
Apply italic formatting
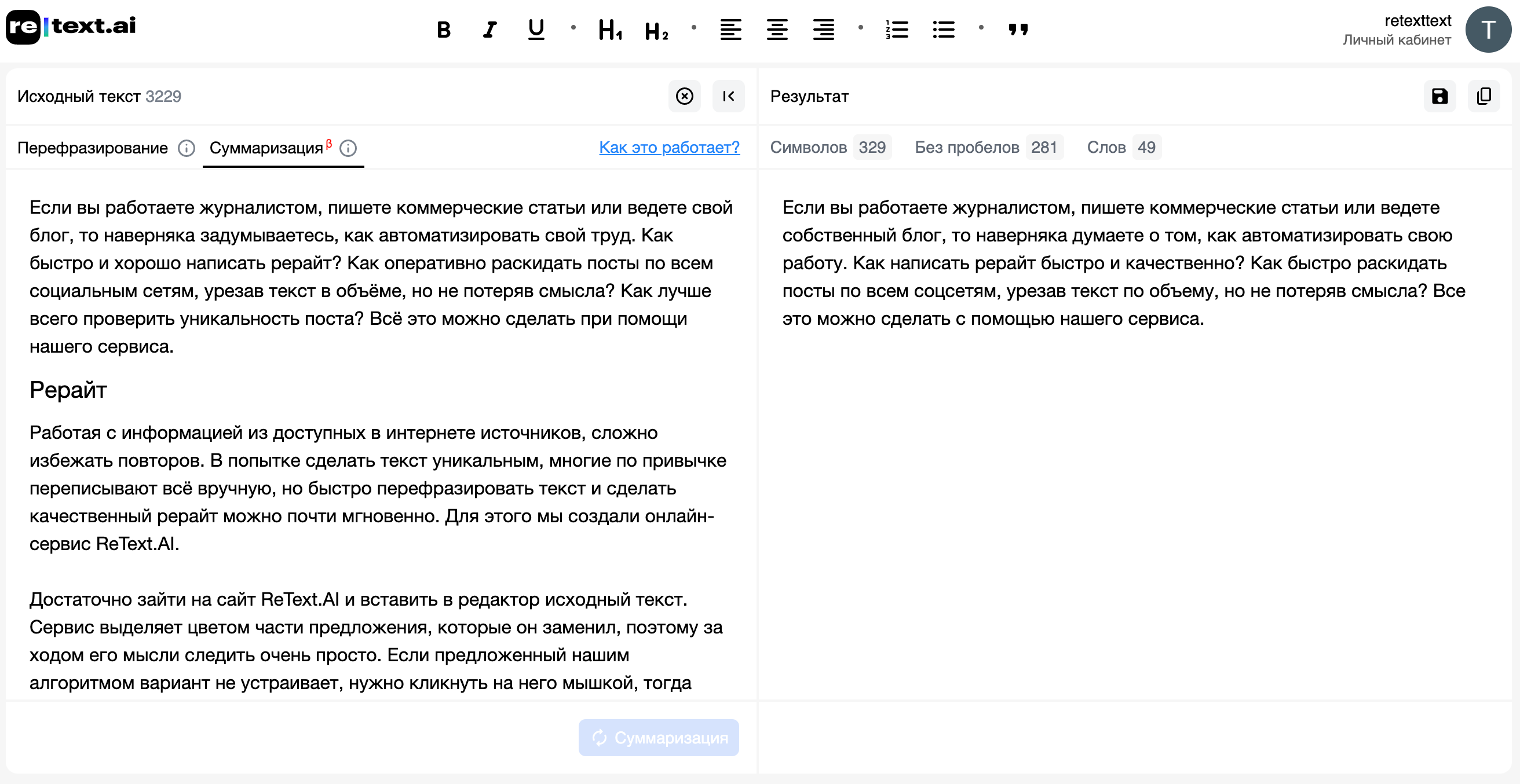[489, 30]
